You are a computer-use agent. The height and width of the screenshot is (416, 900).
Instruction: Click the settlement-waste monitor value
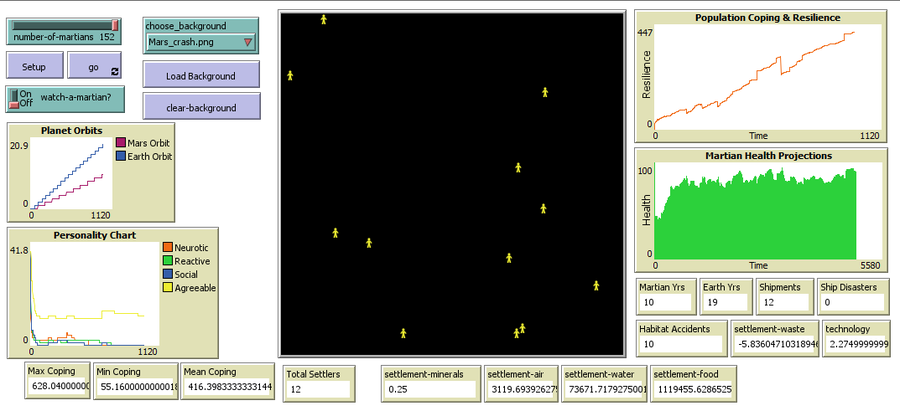coord(775,344)
